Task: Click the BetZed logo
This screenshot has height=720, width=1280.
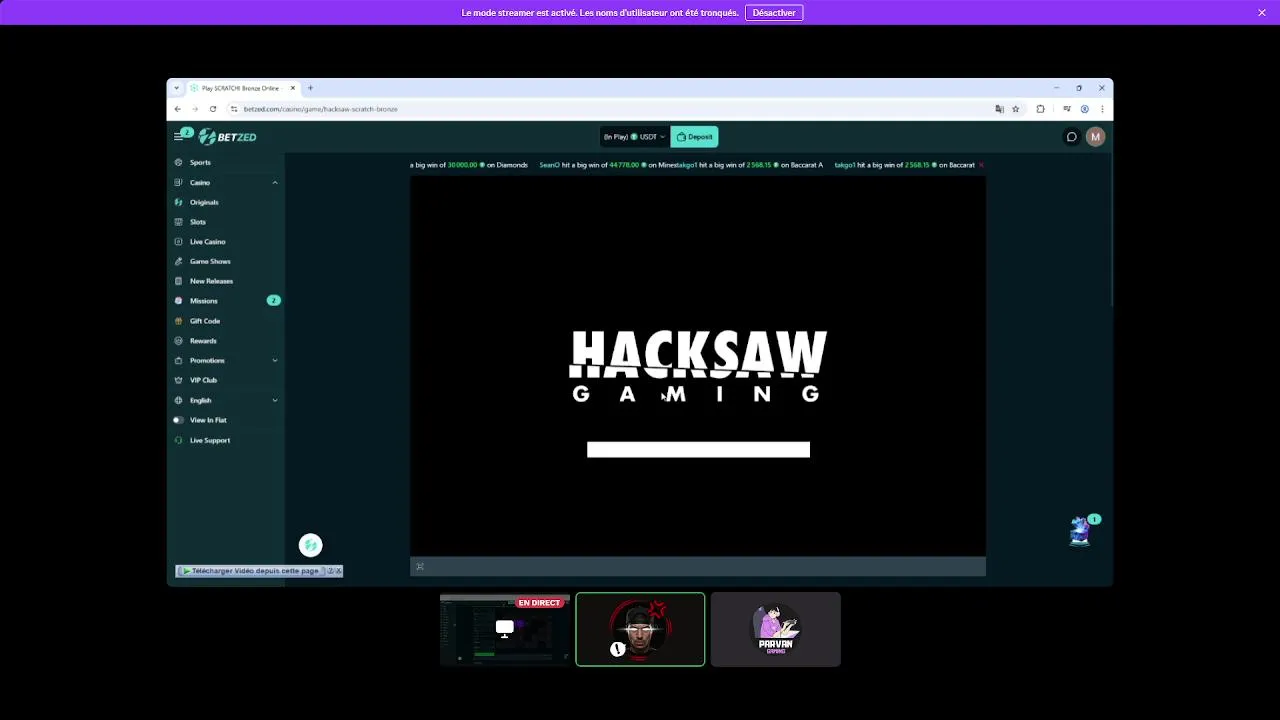Action: point(228,137)
